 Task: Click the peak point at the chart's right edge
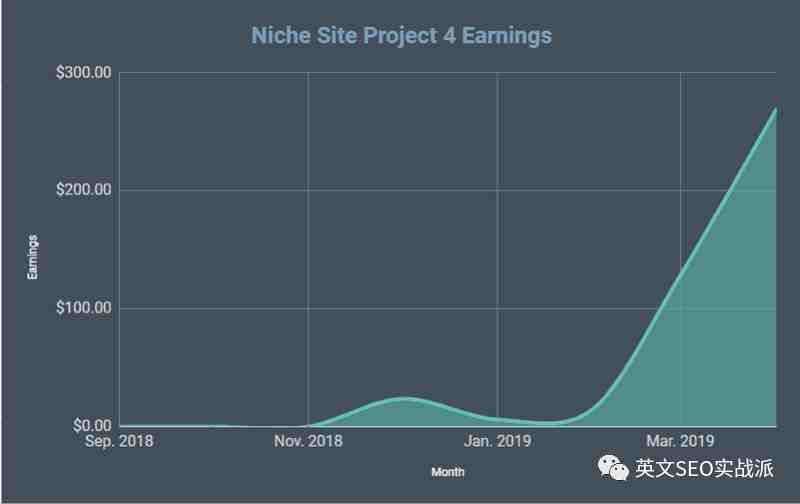click(x=776, y=109)
